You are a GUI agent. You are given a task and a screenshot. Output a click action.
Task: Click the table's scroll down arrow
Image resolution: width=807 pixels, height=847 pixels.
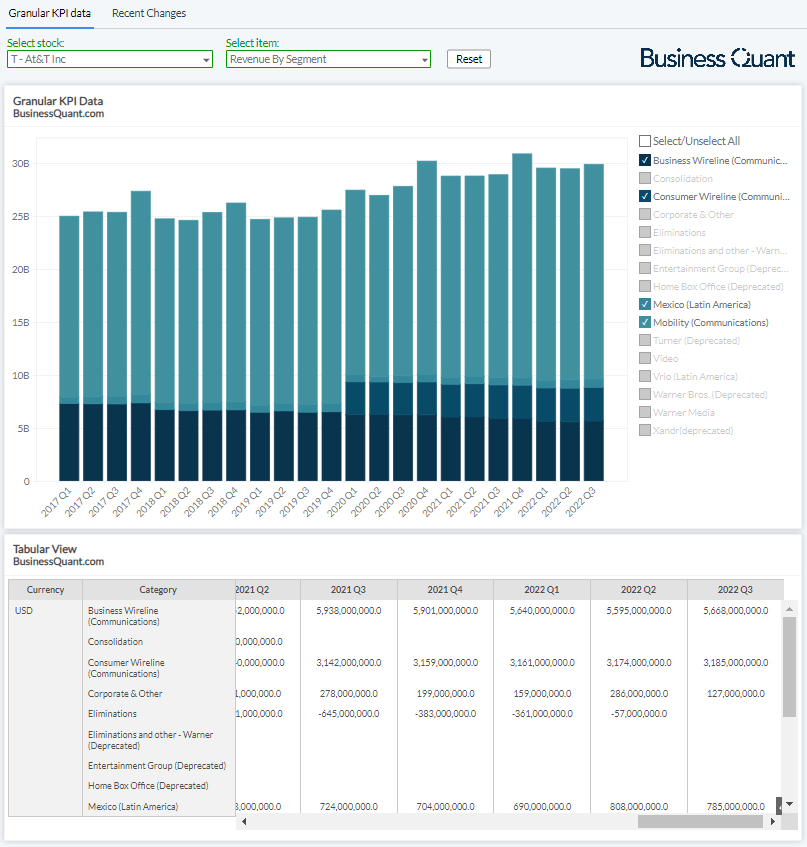click(x=789, y=804)
